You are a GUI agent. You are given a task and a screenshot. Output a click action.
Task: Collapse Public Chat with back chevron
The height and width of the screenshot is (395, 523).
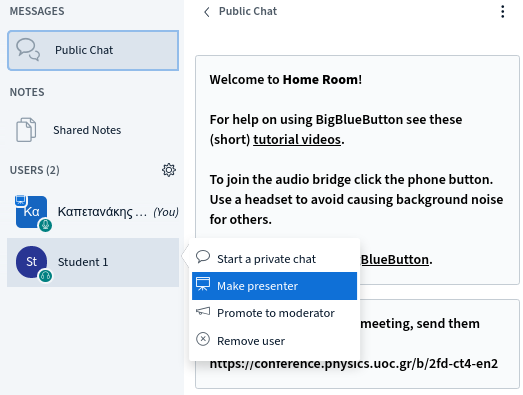[207, 12]
